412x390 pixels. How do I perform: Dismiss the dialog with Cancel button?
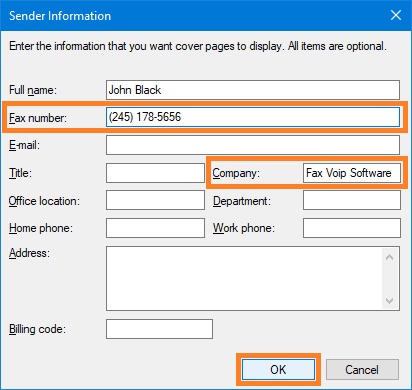(362, 369)
